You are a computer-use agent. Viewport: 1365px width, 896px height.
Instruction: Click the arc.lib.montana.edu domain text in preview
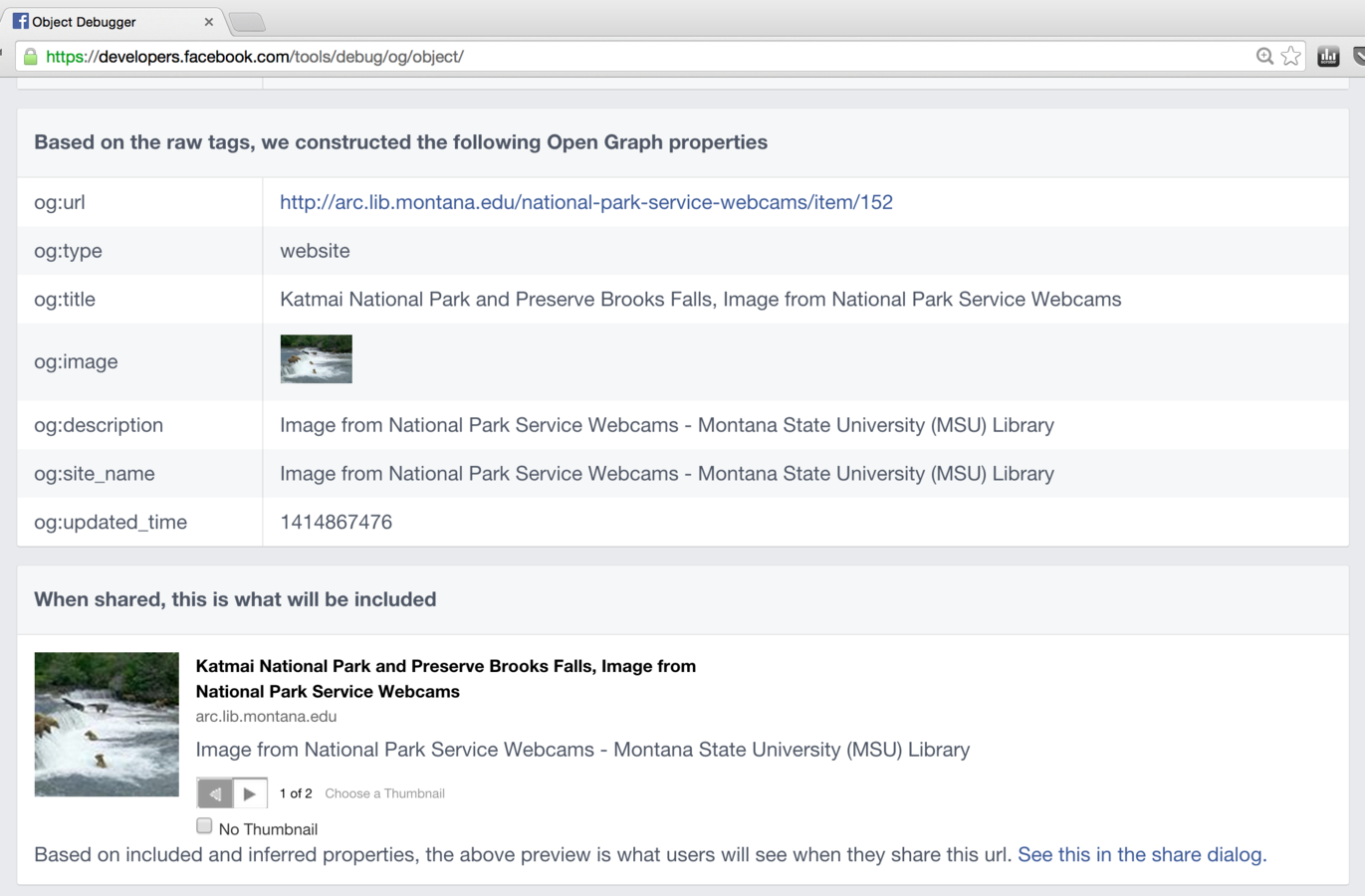tap(266, 716)
